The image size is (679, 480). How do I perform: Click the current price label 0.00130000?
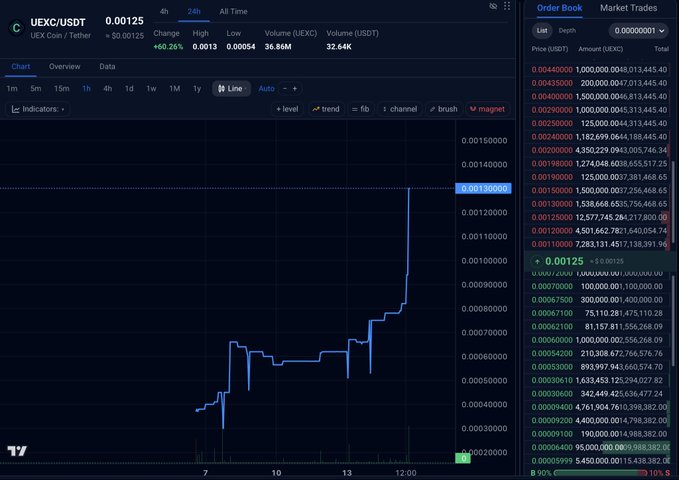484,188
